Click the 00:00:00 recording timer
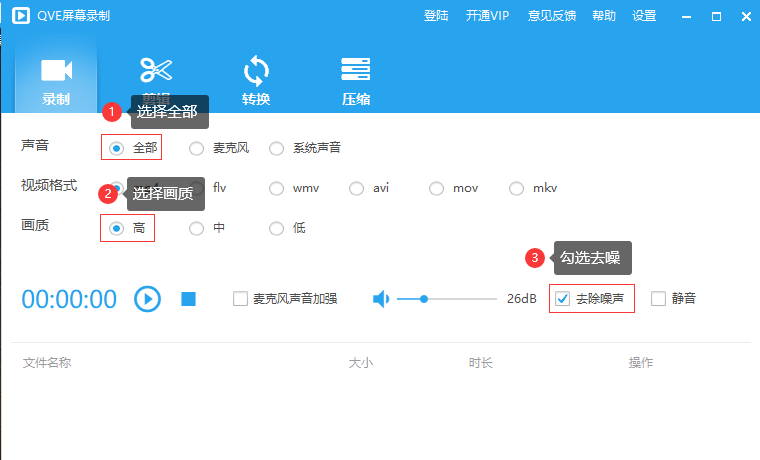Image resolution: width=760 pixels, height=460 pixels. (69, 299)
